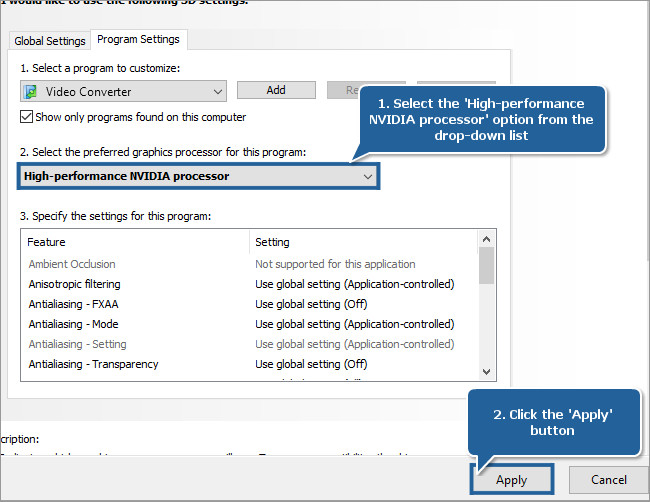Click Antialiasing - FXAA's Off setting value
The height and width of the screenshot is (502, 650).
pos(311,304)
